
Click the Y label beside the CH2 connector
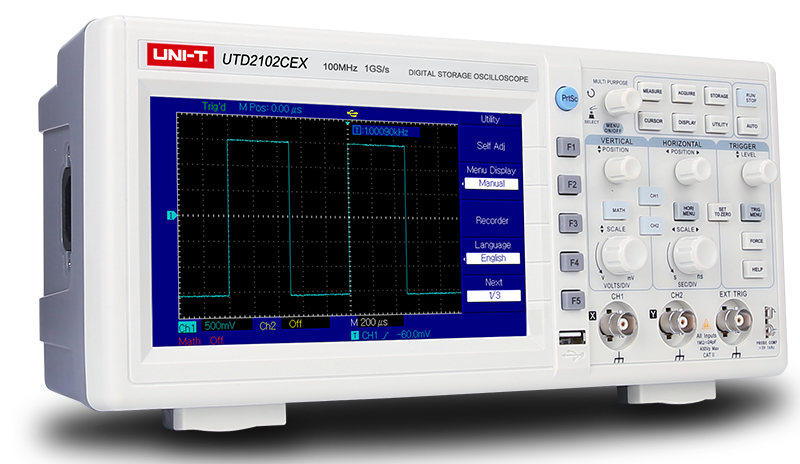coord(653,314)
